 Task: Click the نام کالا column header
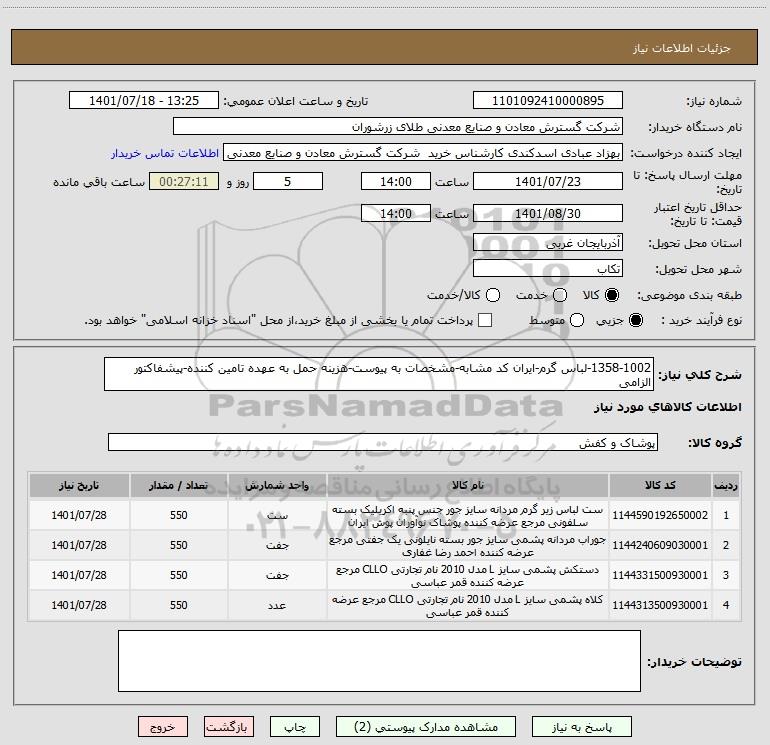[468, 485]
